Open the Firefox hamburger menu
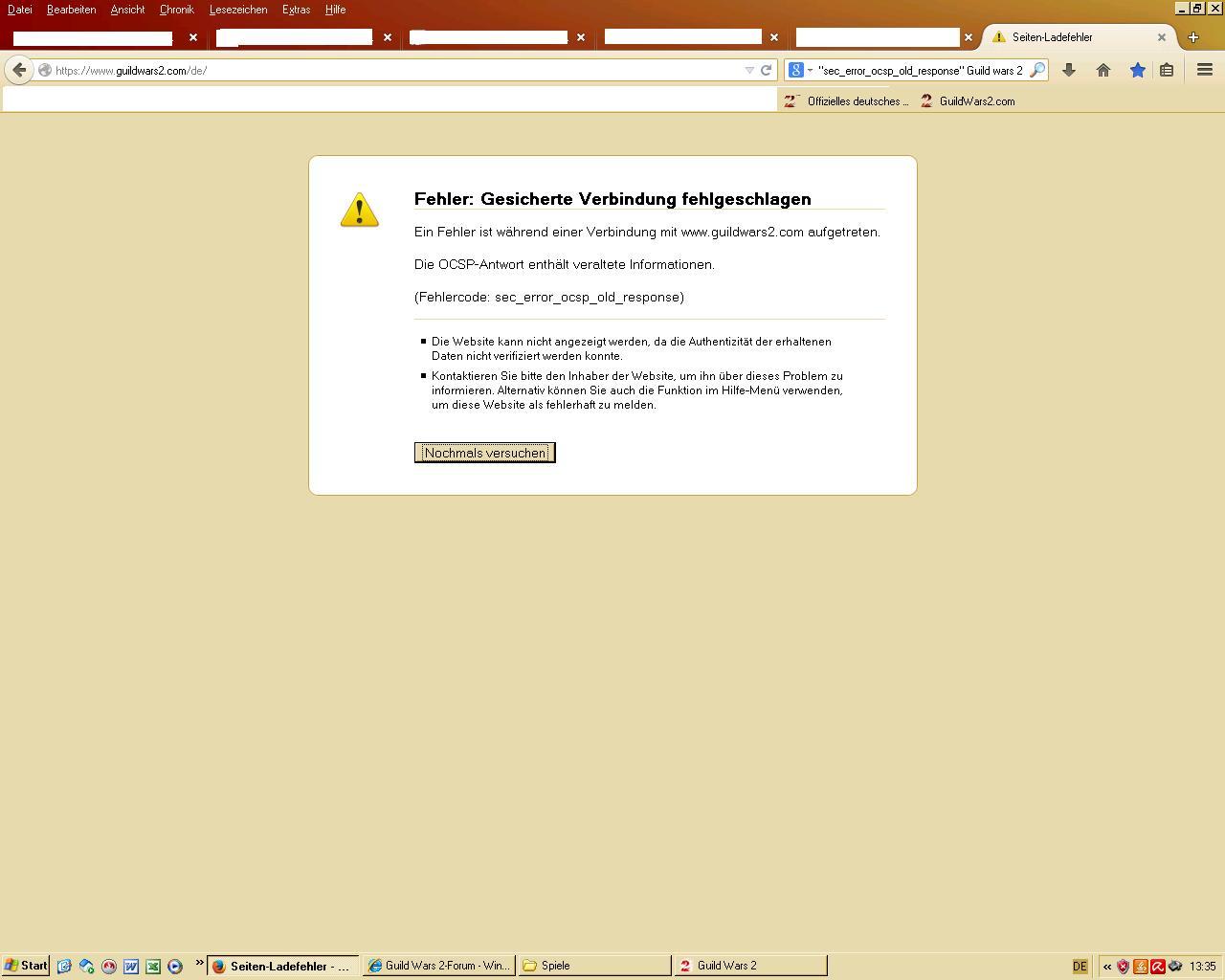 tap(1205, 70)
